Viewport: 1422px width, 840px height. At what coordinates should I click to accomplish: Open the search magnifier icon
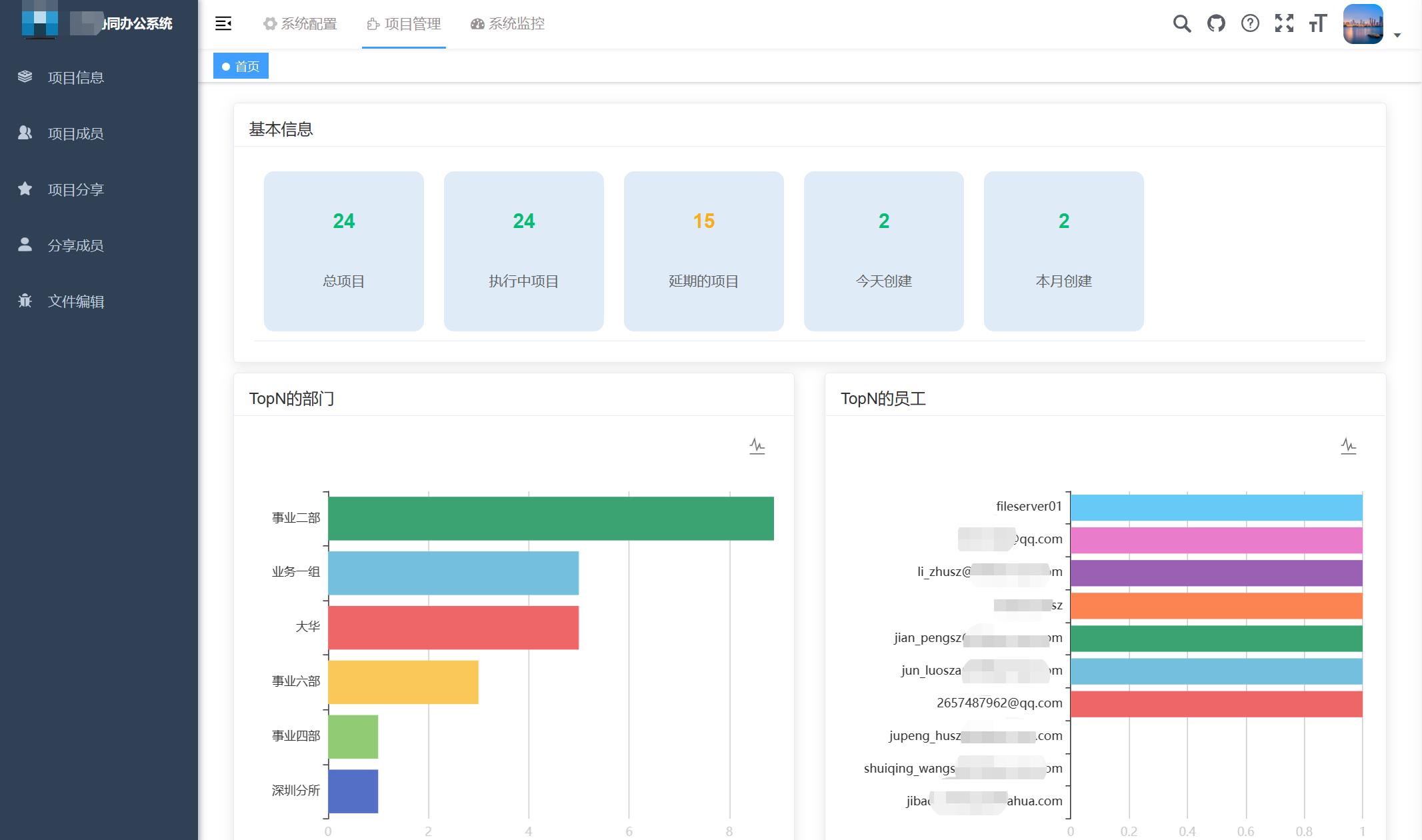click(1181, 24)
